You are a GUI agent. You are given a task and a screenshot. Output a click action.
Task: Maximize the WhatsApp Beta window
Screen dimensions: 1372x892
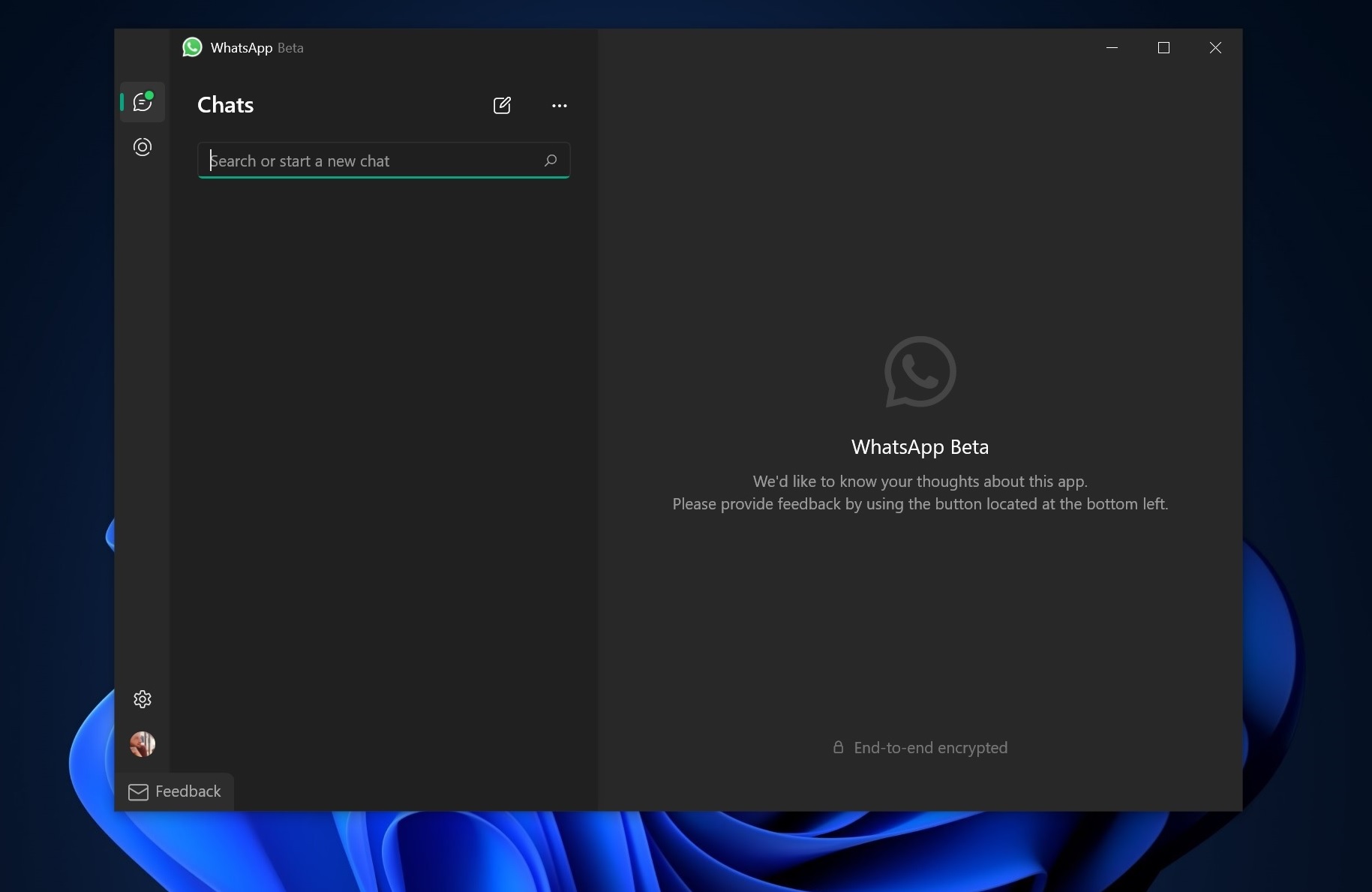coord(1163,48)
